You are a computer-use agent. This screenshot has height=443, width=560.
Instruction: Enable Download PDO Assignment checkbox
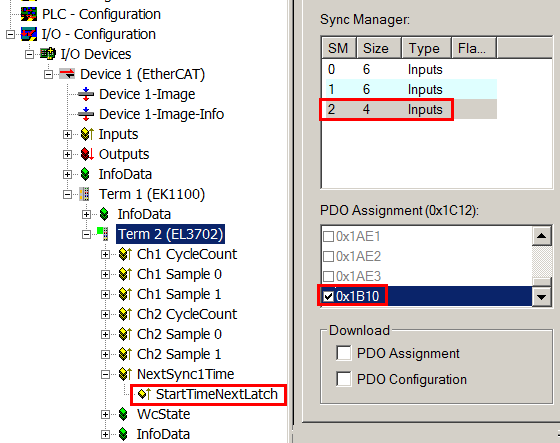pos(344,353)
